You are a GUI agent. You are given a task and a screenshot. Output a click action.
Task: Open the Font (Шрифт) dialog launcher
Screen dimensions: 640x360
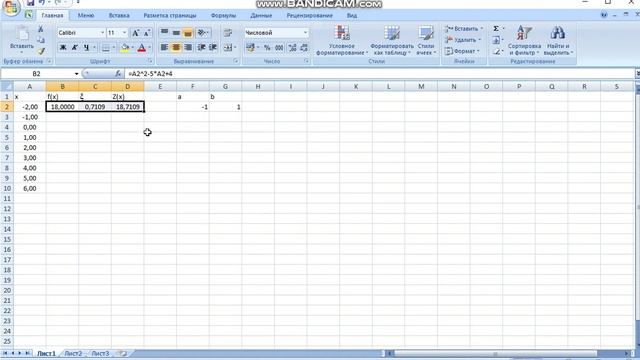pyautogui.click(x=150, y=61)
